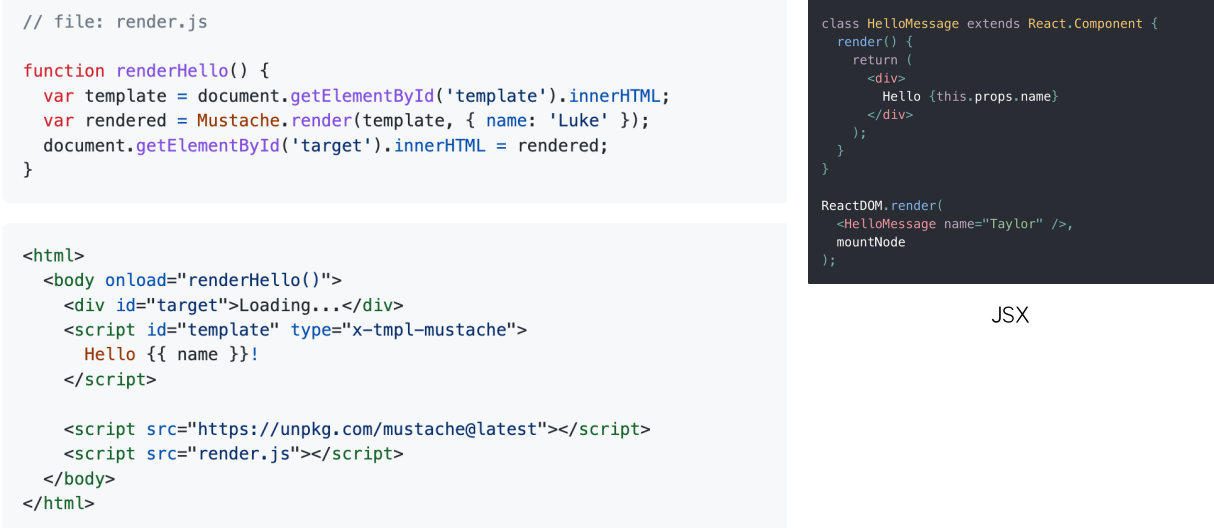
Task: Click the comment '// file: render.js'
Action: (115, 21)
